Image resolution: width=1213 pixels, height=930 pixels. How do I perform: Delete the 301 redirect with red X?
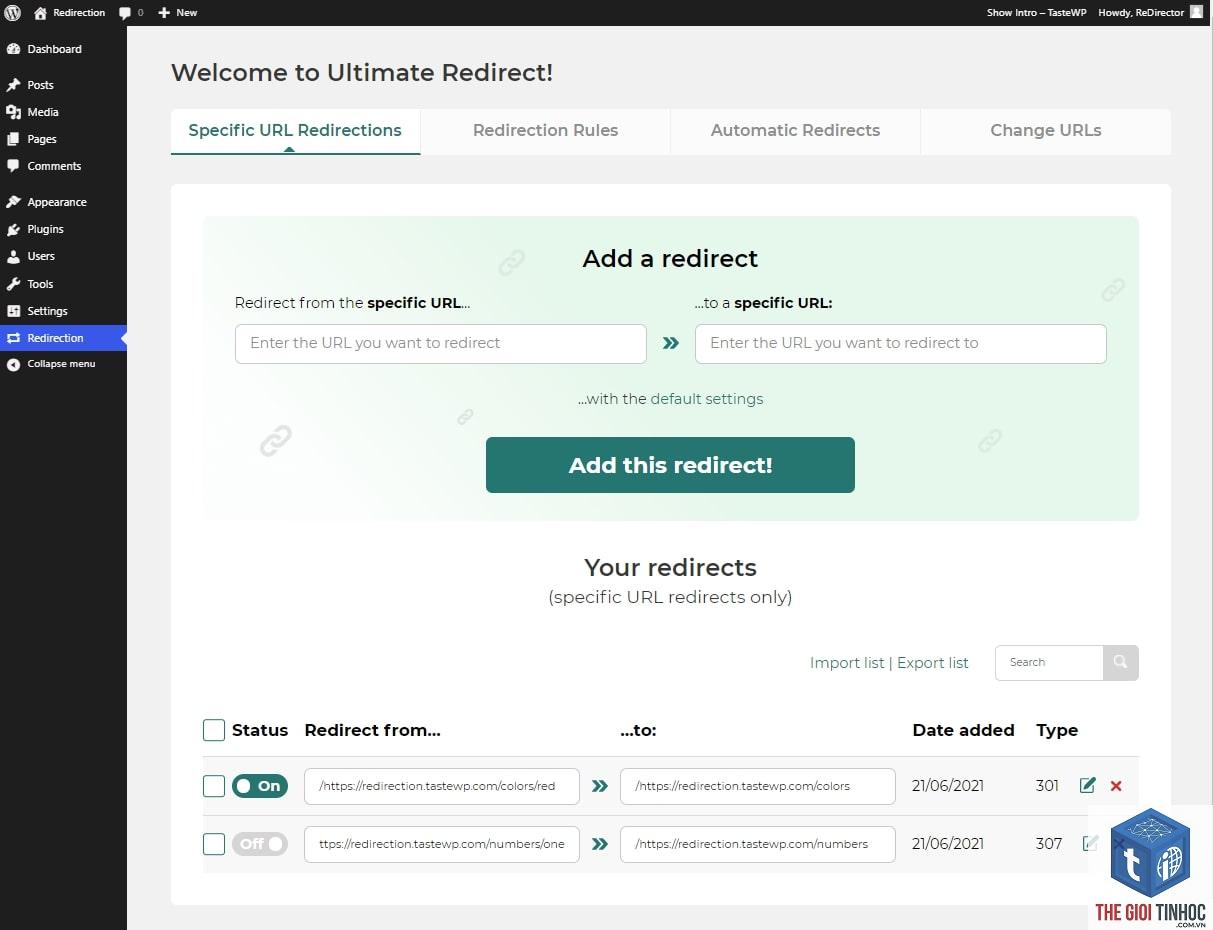[x=1116, y=786]
